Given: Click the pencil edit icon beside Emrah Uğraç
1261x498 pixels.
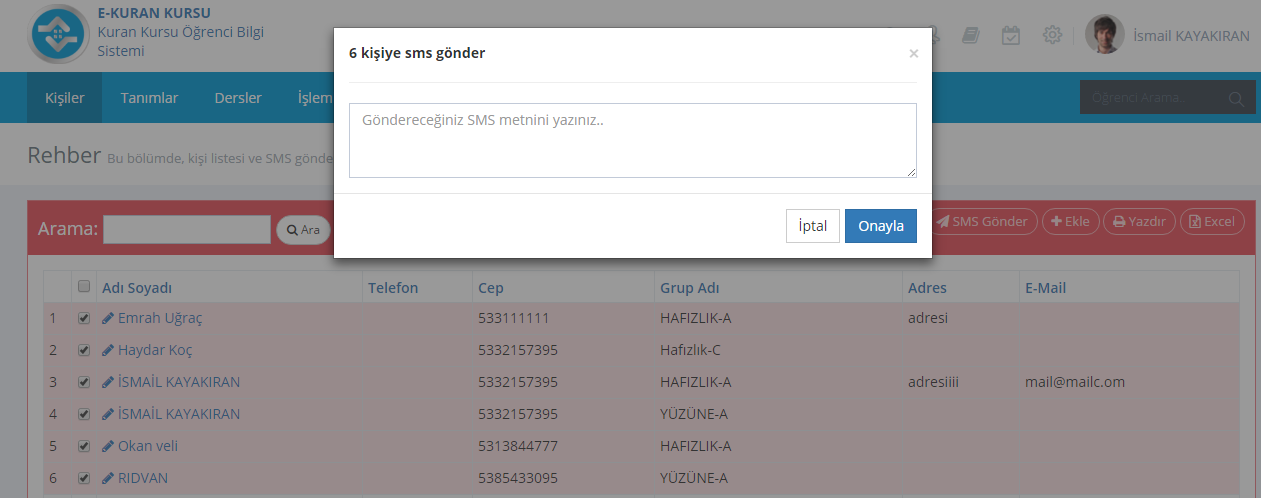Looking at the screenshot, I should pos(108,318).
